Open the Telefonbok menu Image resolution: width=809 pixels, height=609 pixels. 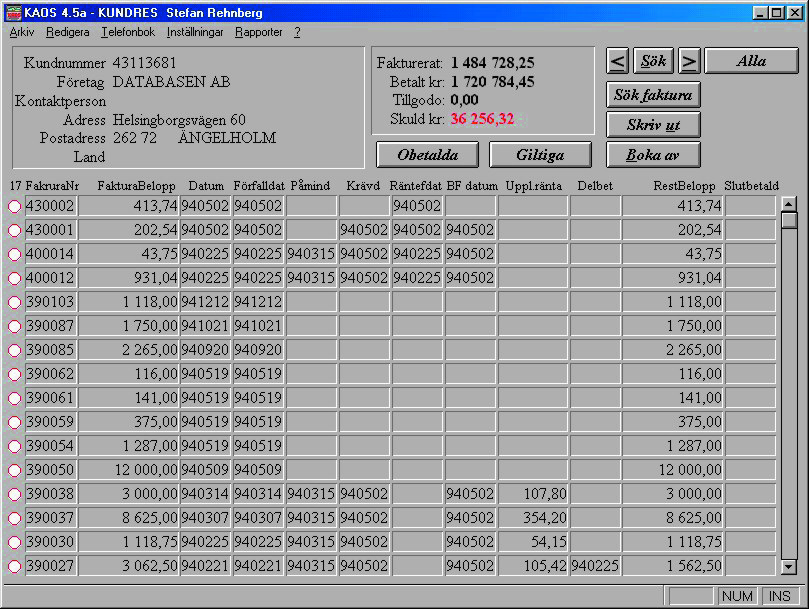pos(128,32)
